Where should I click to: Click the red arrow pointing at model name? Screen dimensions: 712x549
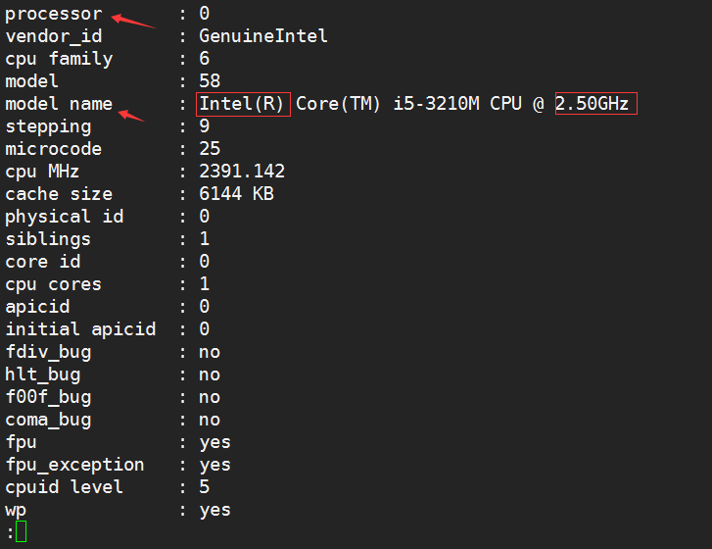pos(131,115)
